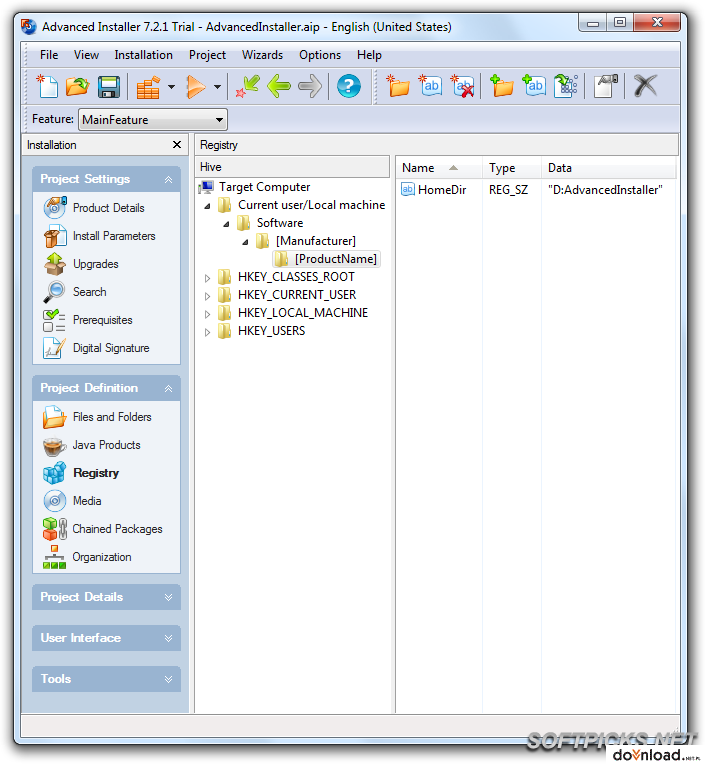706x764 pixels.
Task: Collapse the [Manufacturer] tree node
Action: pyautogui.click(x=245, y=242)
